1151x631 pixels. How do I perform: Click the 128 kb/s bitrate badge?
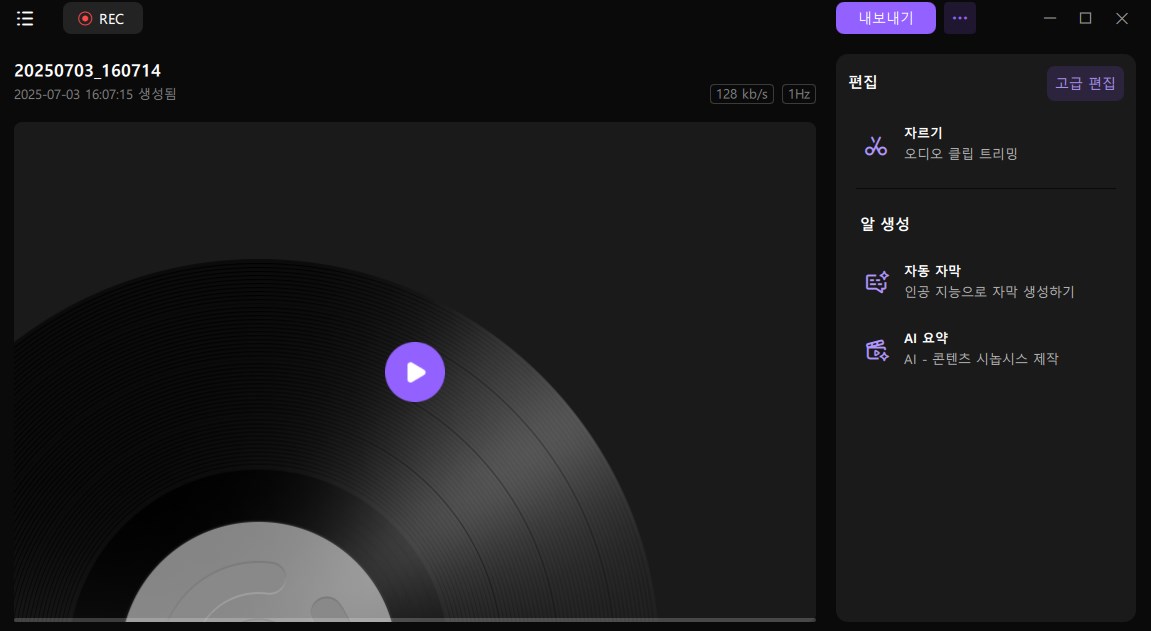[741, 94]
